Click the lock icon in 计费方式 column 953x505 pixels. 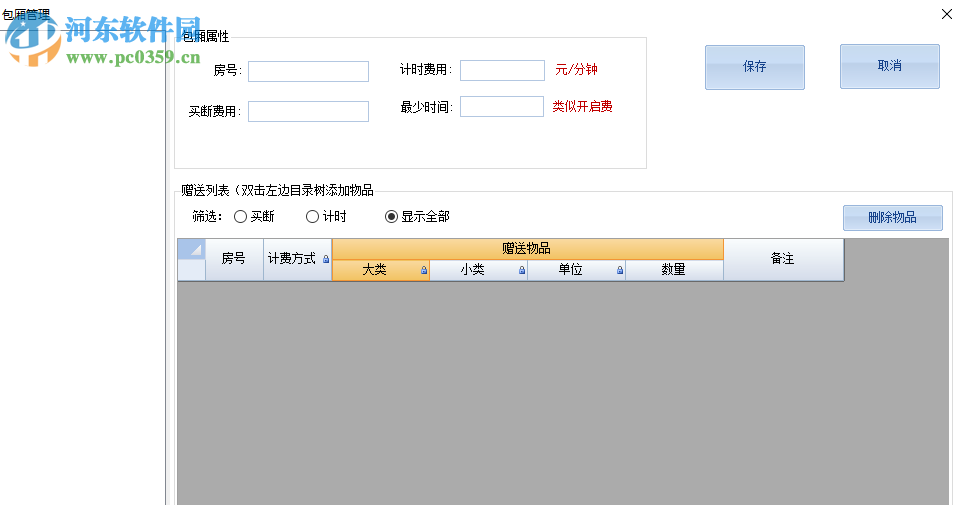pyautogui.click(x=326, y=259)
